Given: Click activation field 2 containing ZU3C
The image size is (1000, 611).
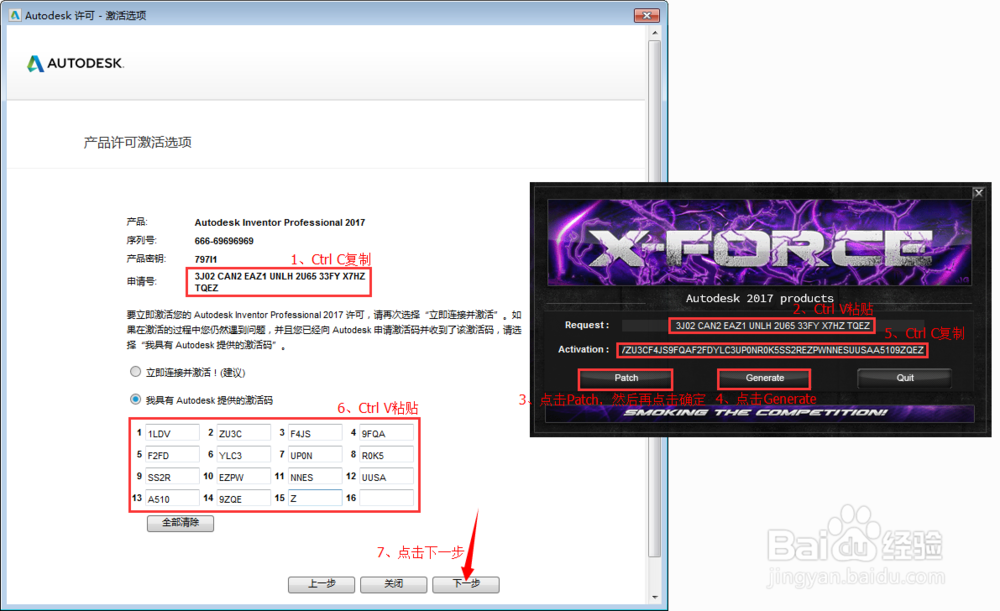Looking at the screenshot, I should [244, 433].
